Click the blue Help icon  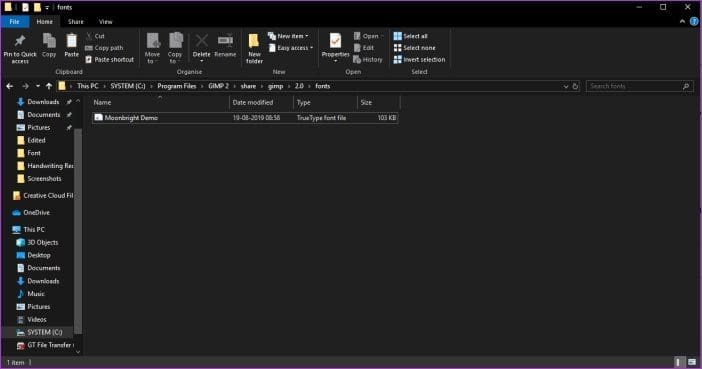click(694, 21)
